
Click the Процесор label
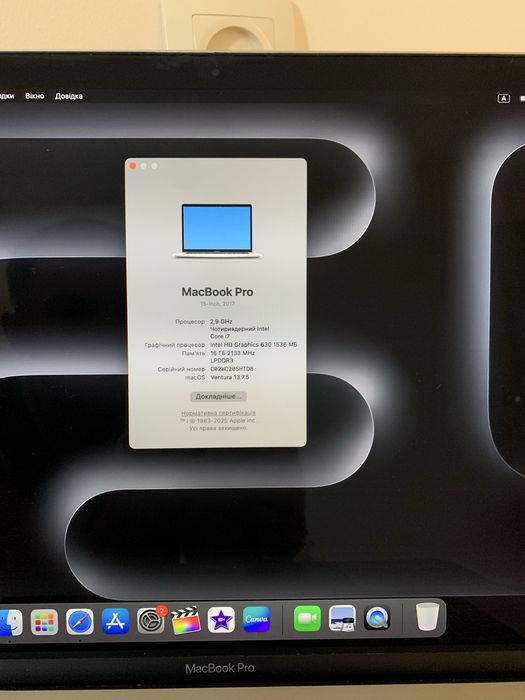pos(190,321)
